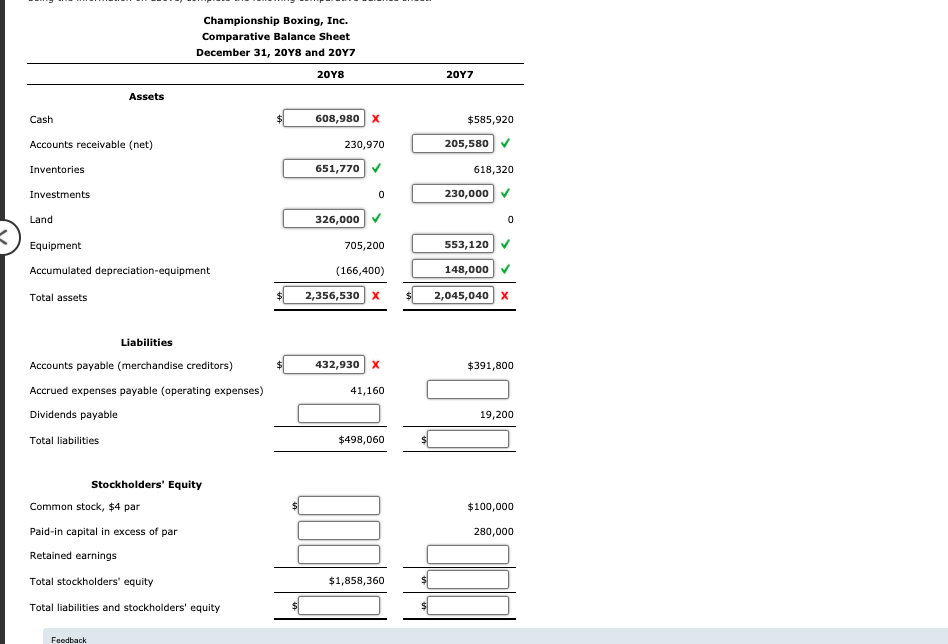Click the green check beside Inventories 20Y8
This screenshot has height=644, width=948.
tap(376, 168)
